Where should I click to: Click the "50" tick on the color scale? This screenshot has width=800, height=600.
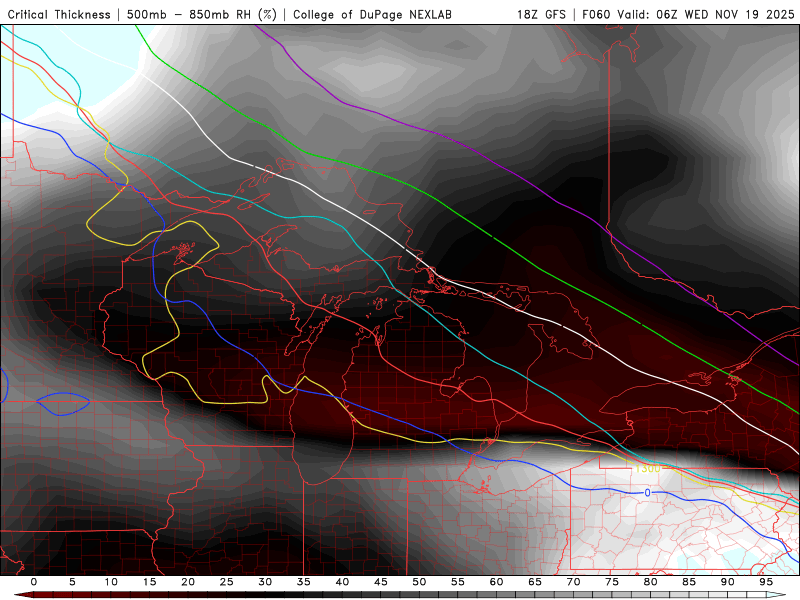click(419, 582)
